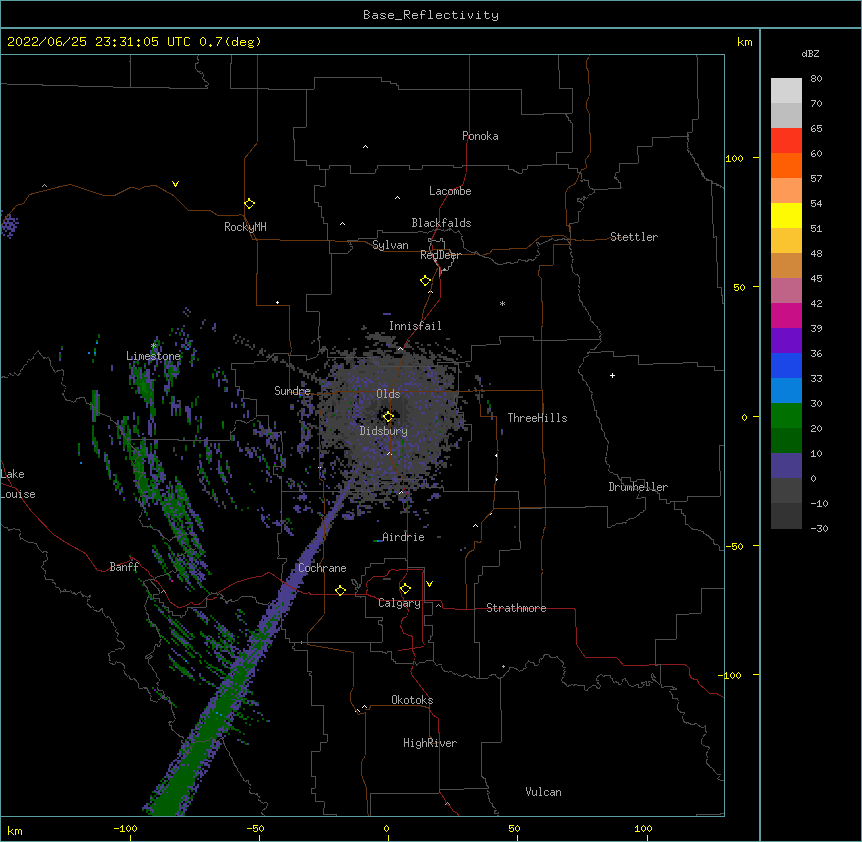Image resolution: width=862 pixels, height=842 pixels.
Task: Select the Stettler label
Action: [634, 237]
